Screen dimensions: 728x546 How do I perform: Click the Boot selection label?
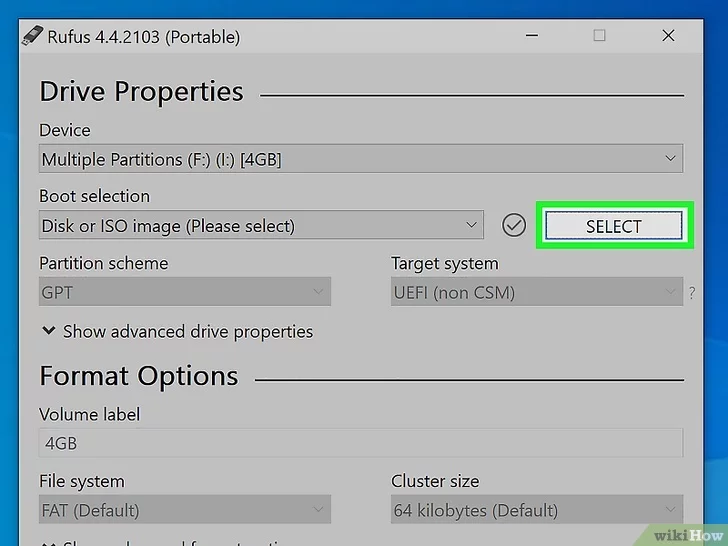click(95, 196)
